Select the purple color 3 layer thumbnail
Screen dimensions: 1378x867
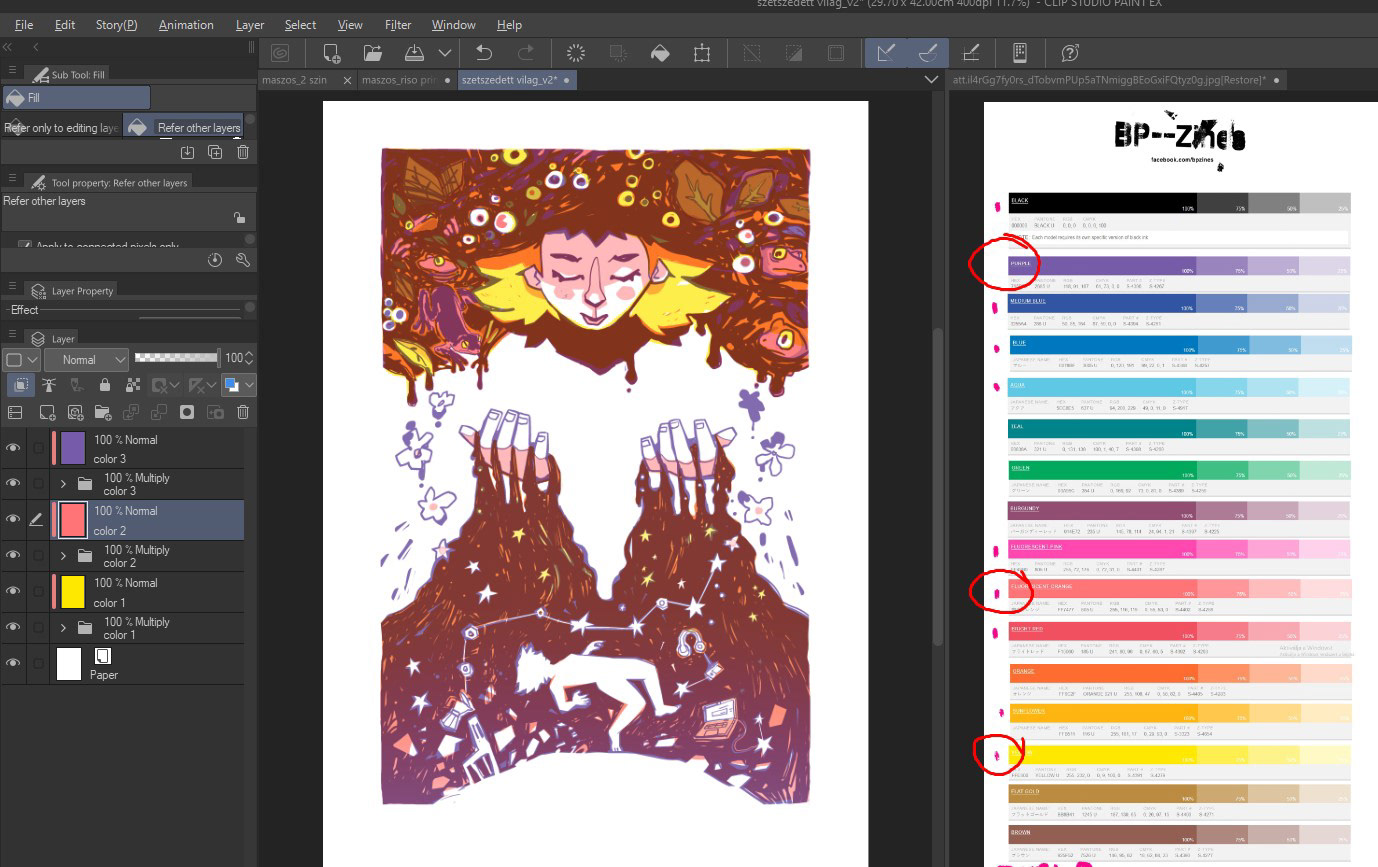point(73,447)
